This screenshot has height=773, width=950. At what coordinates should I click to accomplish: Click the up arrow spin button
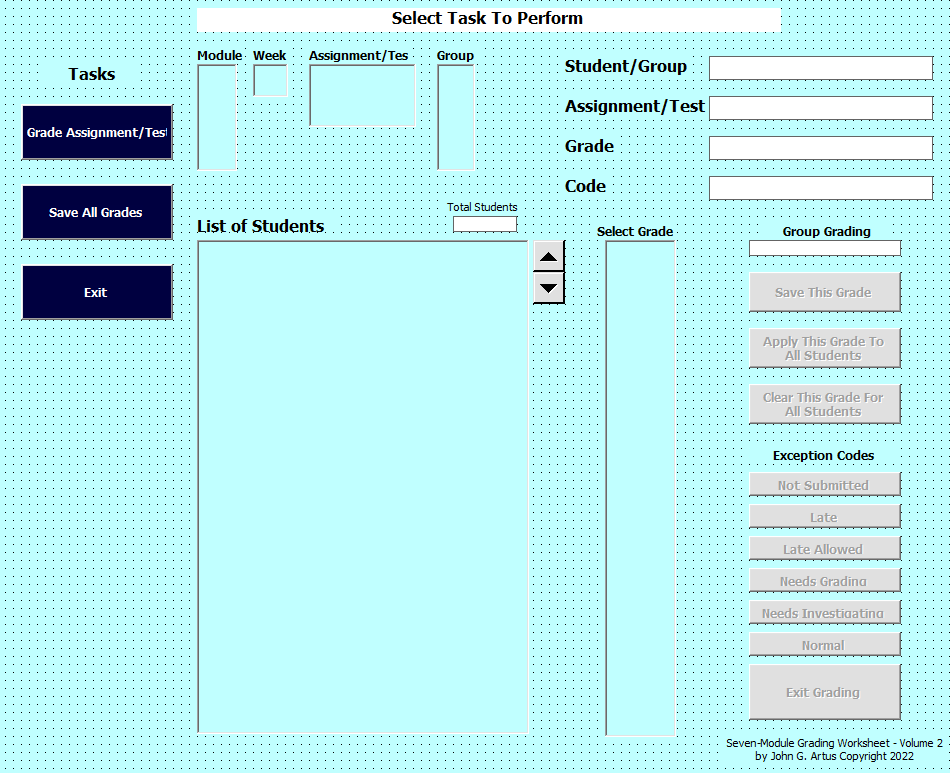click(x=548, y=256)
